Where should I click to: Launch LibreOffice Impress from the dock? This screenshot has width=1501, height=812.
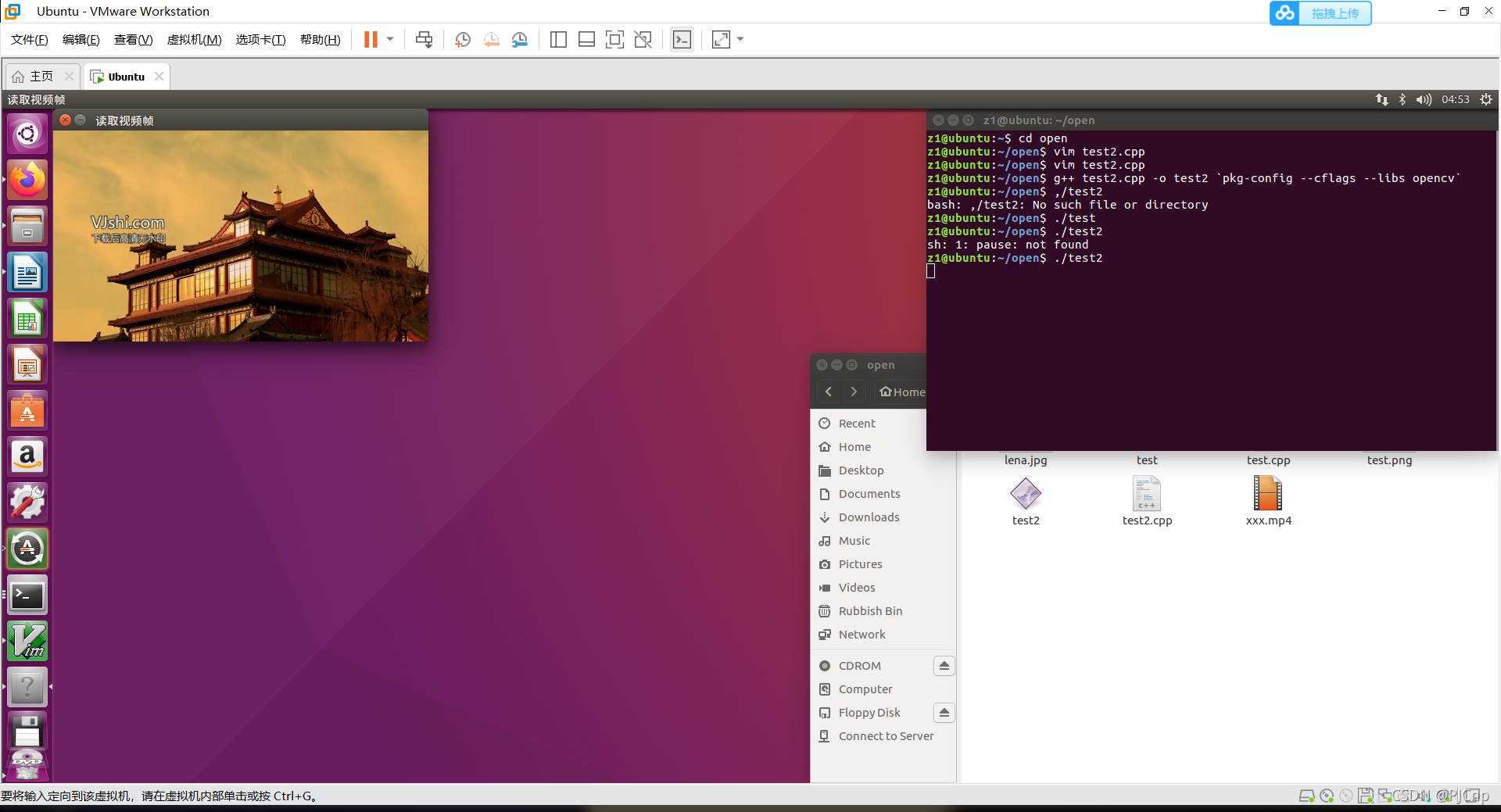[27, 364]
